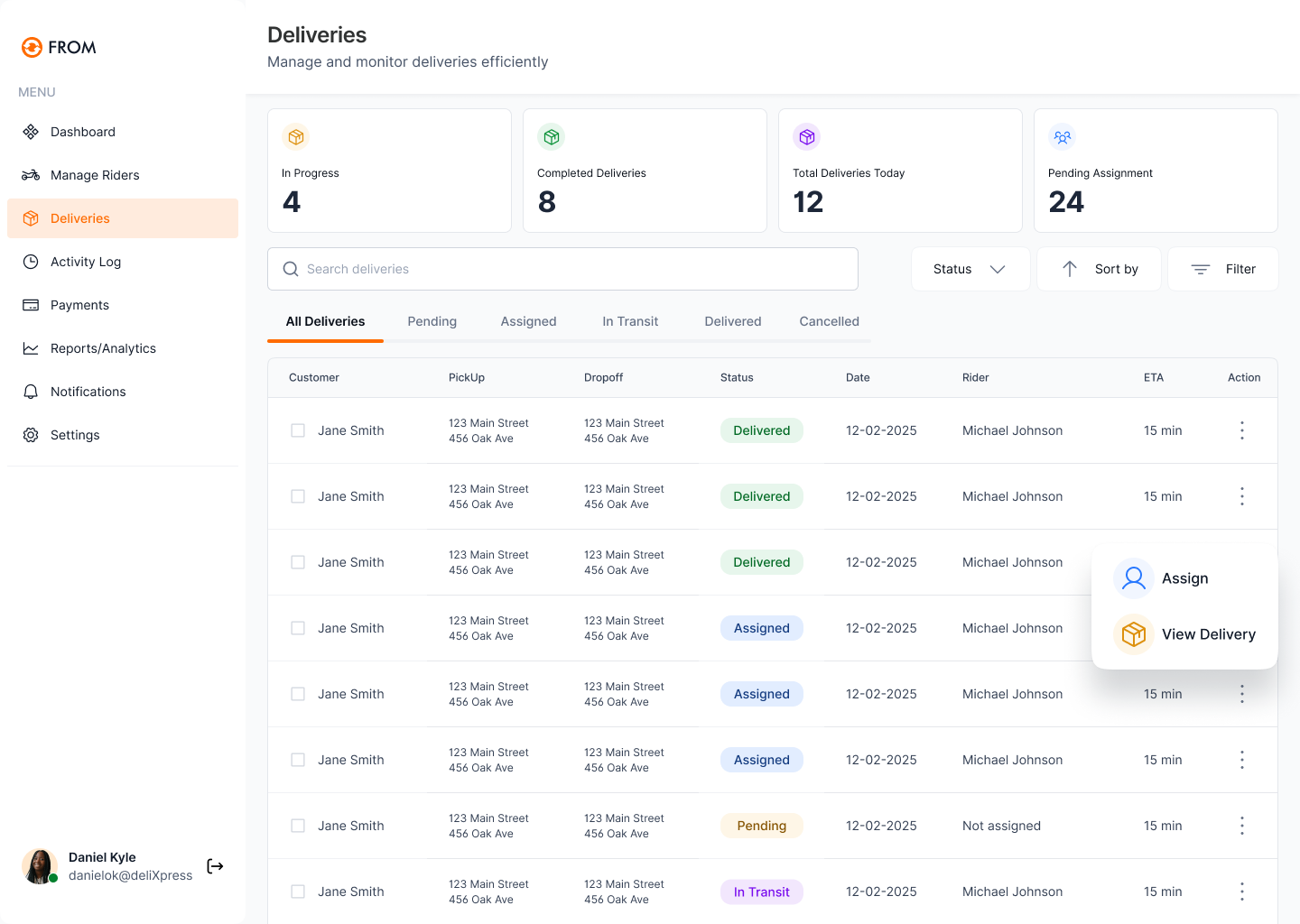The height and width of the screenshot is (924, 1300).
Task: Open the Filter options
Action: [x=1222, y=269]
